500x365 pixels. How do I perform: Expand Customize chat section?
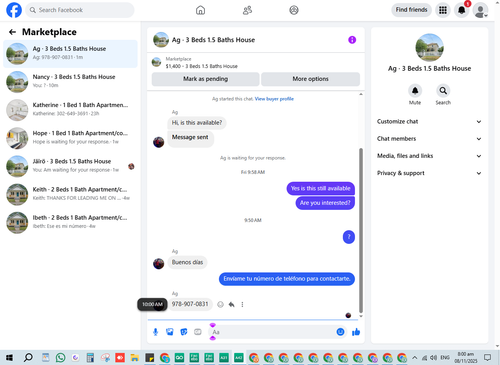pyautogui.click(x=429, y=122)
